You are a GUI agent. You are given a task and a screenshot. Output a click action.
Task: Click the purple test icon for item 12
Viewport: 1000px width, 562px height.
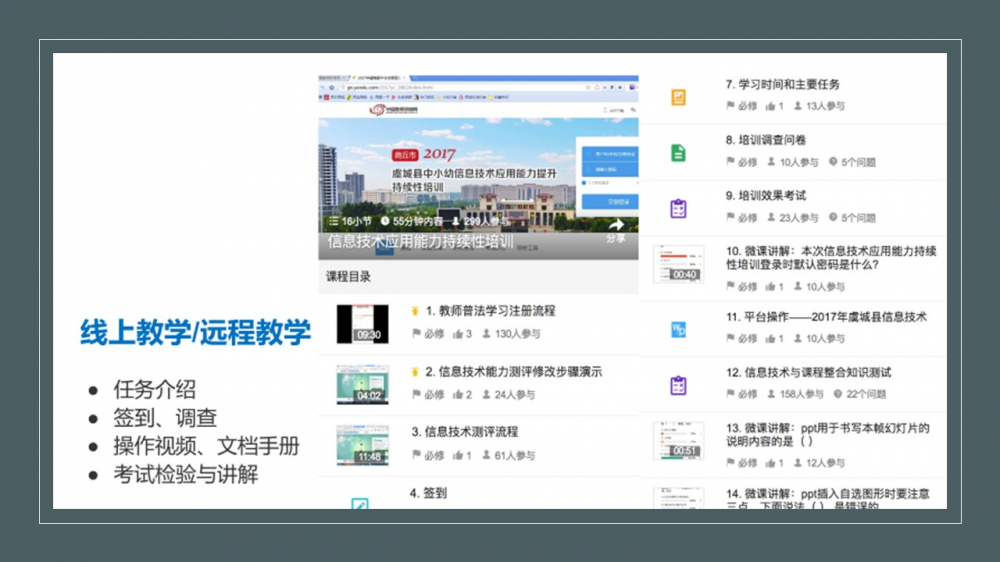[x=678, y=385]
